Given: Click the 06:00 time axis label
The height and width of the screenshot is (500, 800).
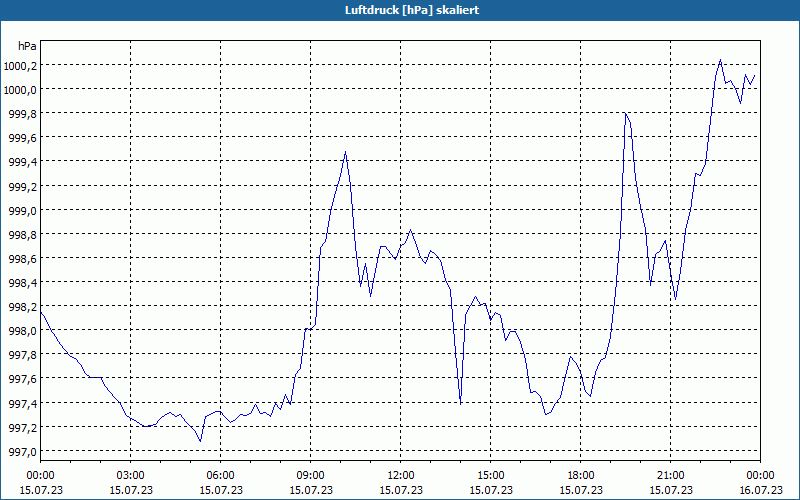Looking at the screenshot, I should click(220, 476).
